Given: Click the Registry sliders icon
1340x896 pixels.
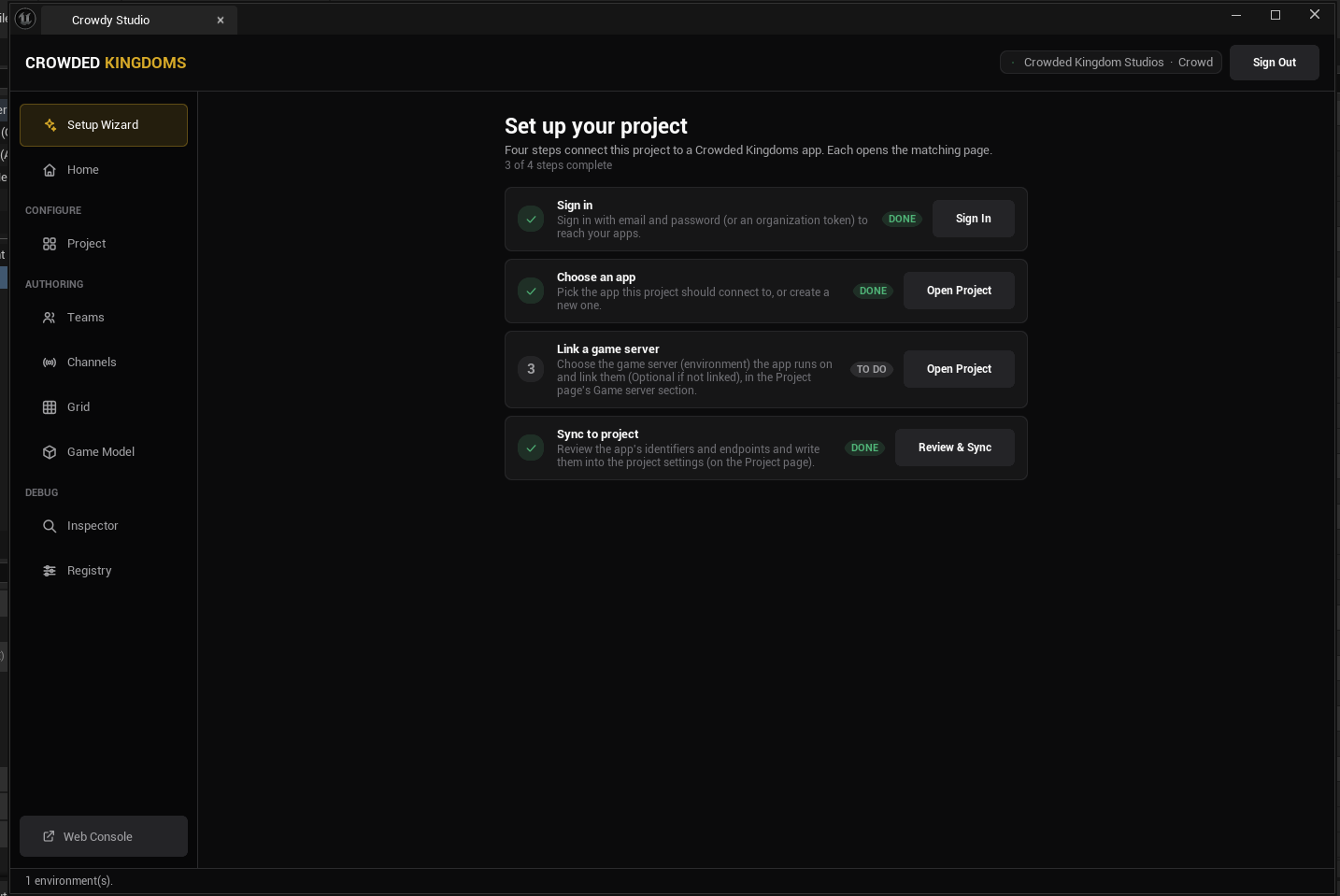Looking at the screenshot, I should point(50,571).
